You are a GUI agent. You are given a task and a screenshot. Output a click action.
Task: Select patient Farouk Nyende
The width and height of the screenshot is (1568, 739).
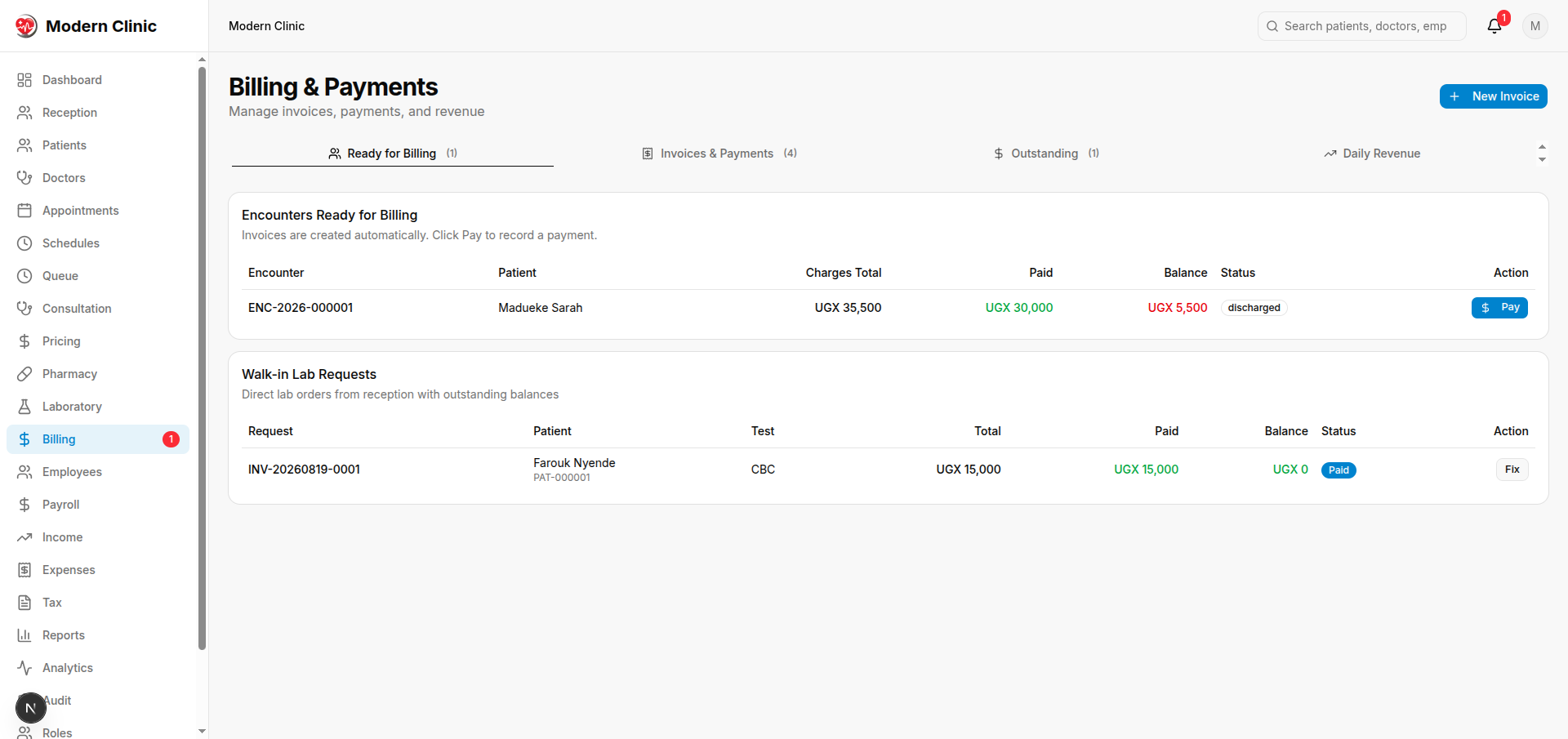click(x=574, y=463)
